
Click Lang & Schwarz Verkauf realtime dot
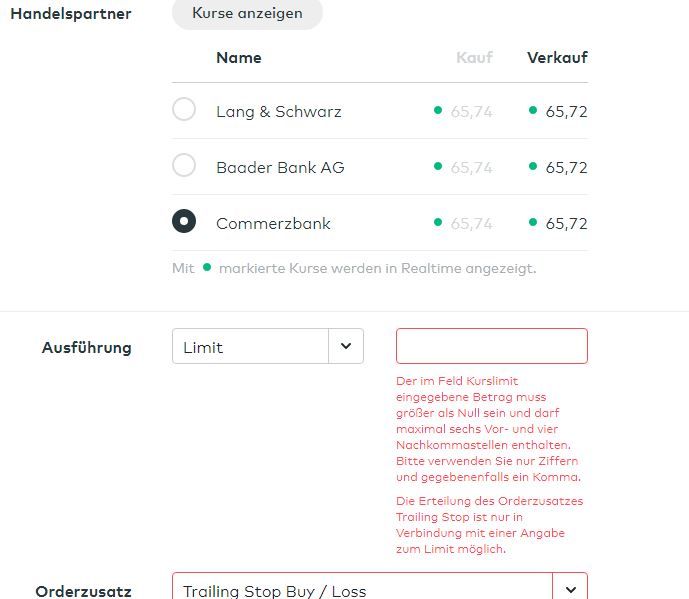tap(534, 110)
